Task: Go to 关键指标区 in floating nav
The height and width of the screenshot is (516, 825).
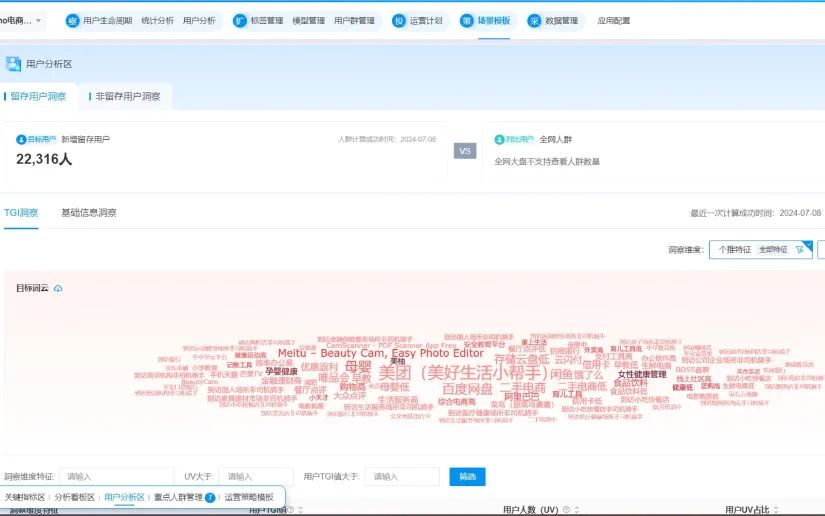Action: pyautogui.click(x=25, y=497)
